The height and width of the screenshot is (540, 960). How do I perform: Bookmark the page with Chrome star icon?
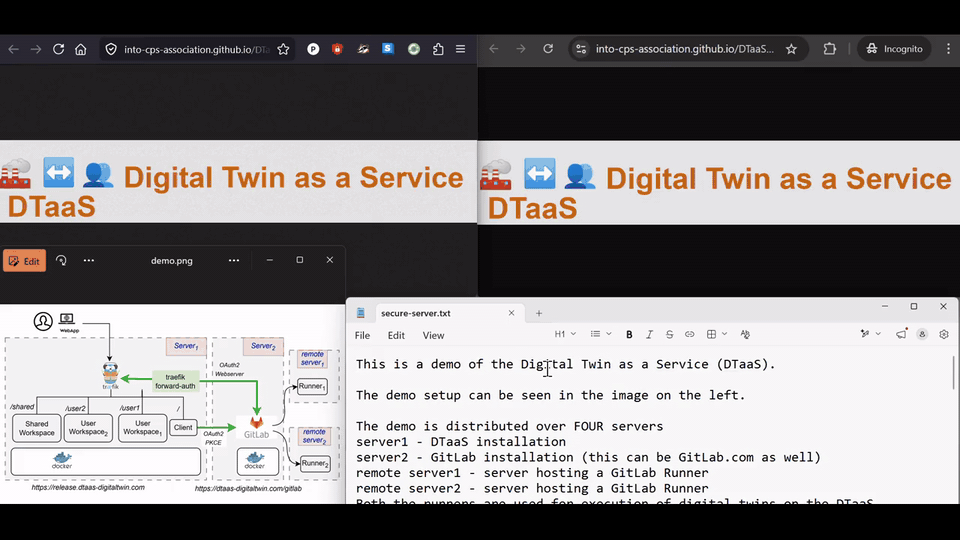(x=791, y=49)
